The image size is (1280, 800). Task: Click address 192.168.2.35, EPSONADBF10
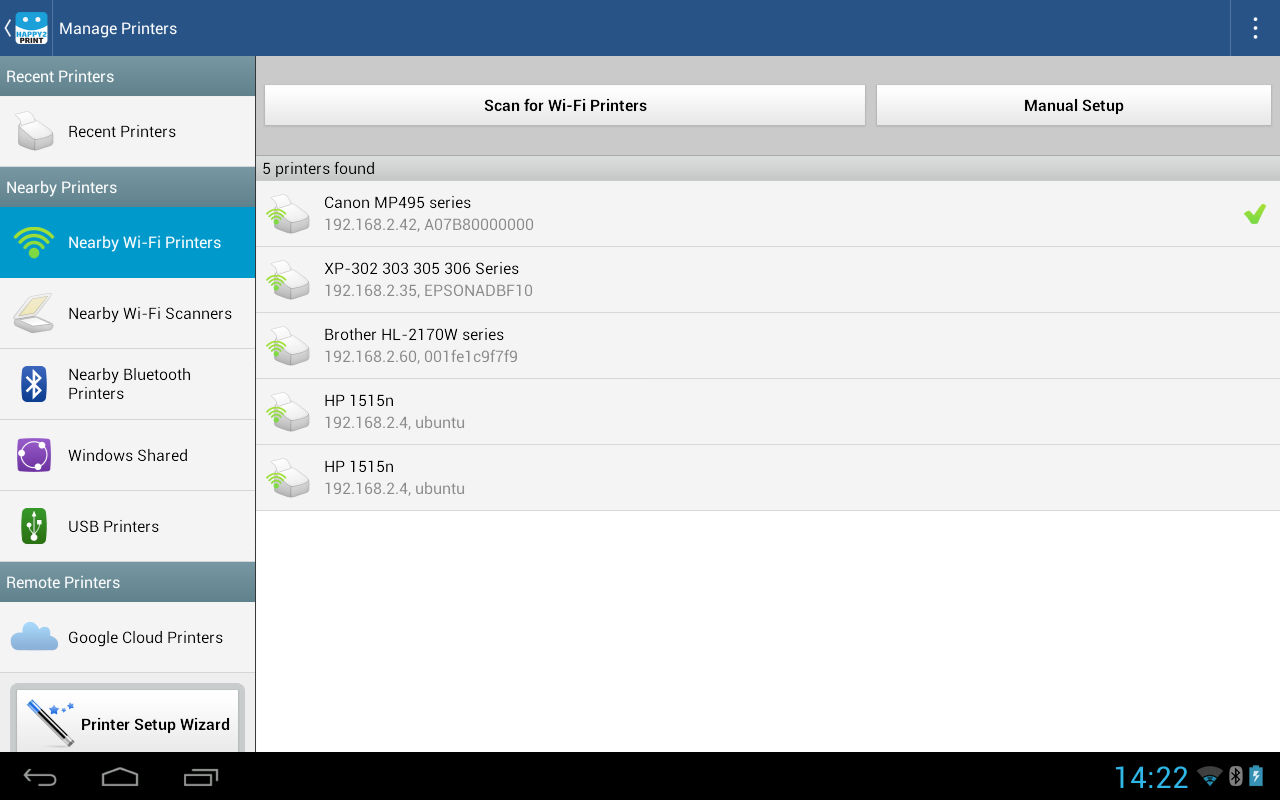pyautogui.click(x=428, y=291)
